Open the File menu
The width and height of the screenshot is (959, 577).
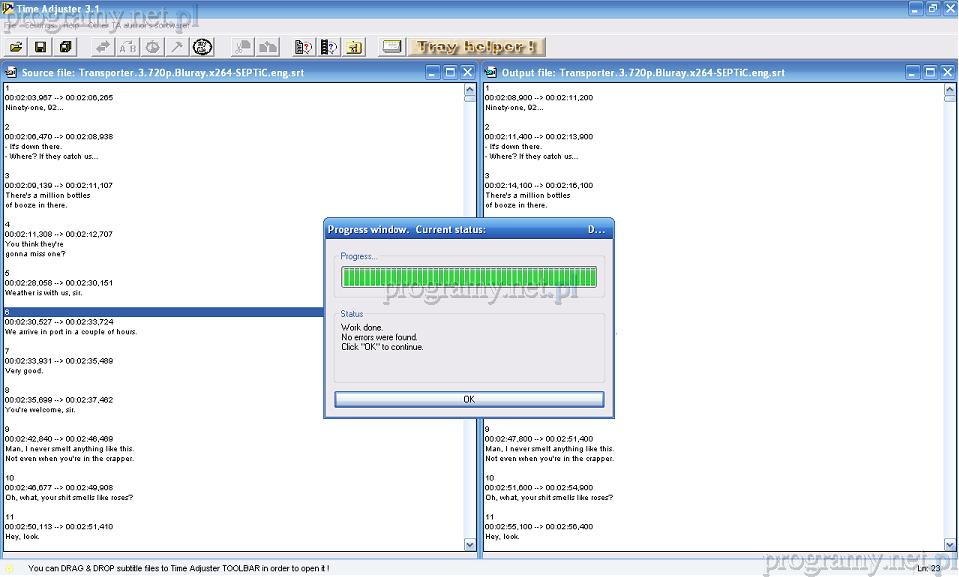[10, 25]
